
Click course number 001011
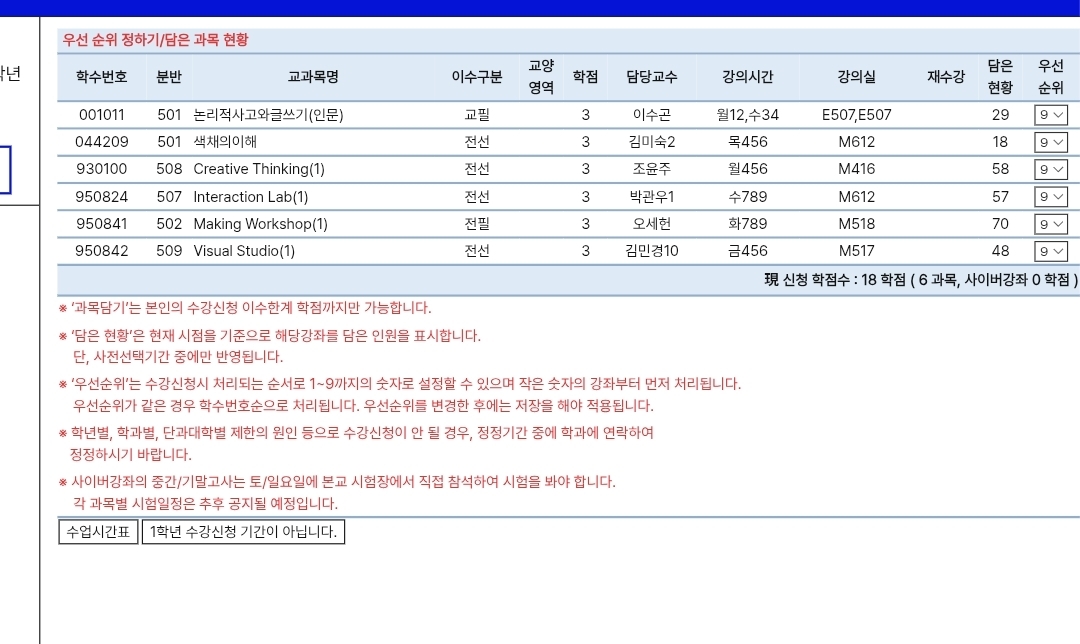pos(102,115)
